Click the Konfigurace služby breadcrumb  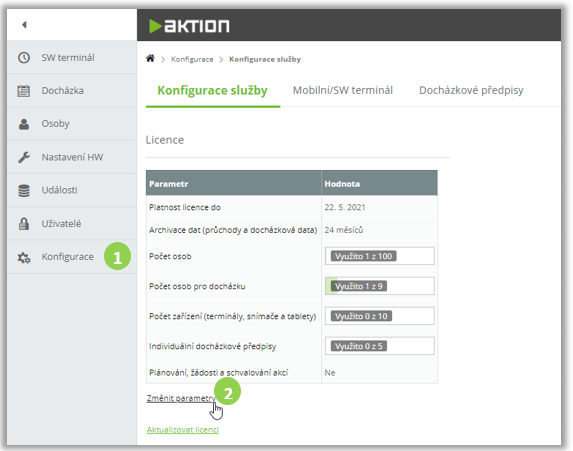(x=265, y=59)
